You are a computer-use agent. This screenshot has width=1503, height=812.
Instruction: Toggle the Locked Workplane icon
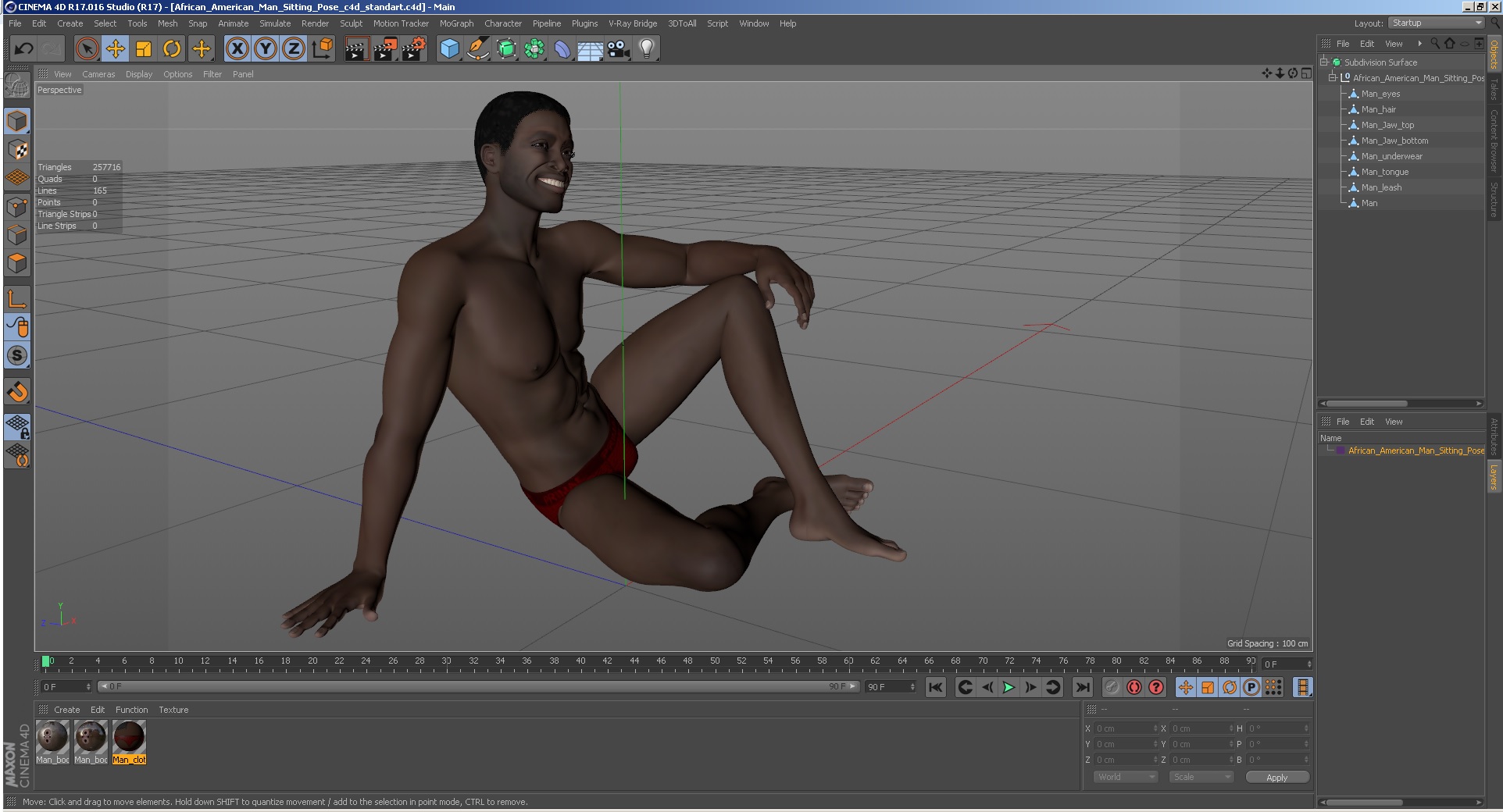pyautogui.click(x=17, y=426)
